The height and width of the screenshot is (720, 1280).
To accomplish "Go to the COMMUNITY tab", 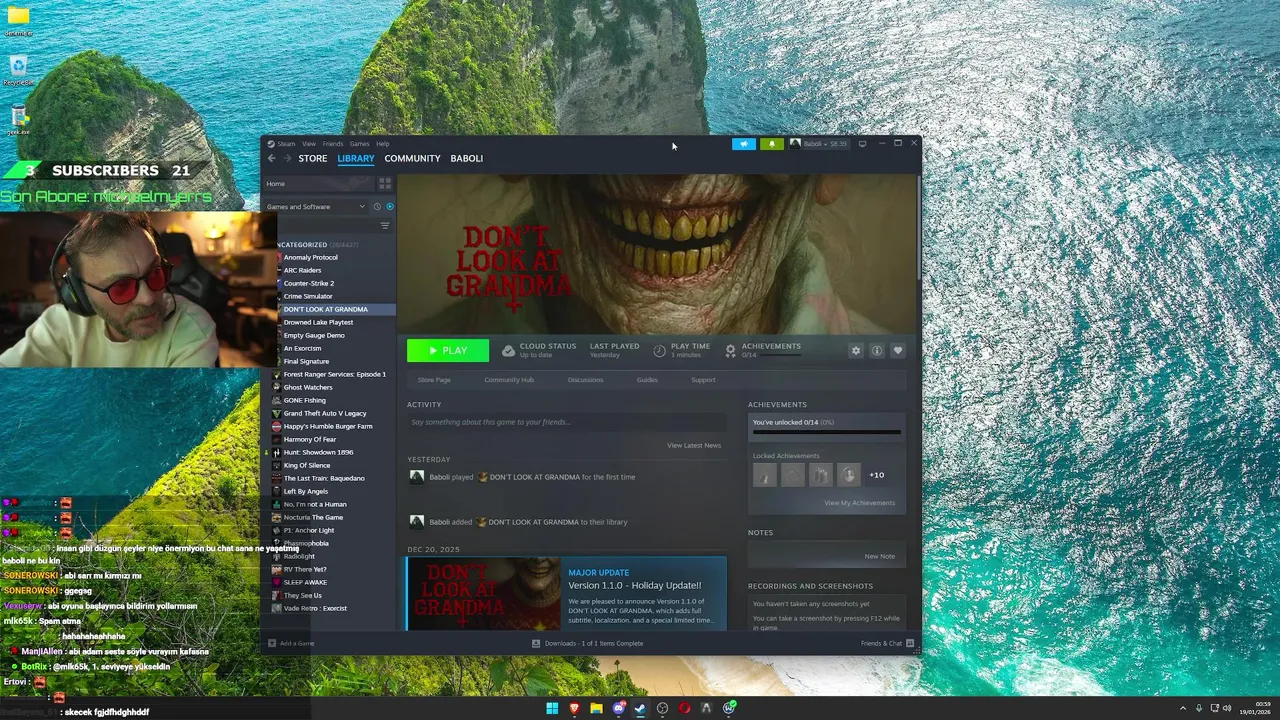I will point(412,158).
